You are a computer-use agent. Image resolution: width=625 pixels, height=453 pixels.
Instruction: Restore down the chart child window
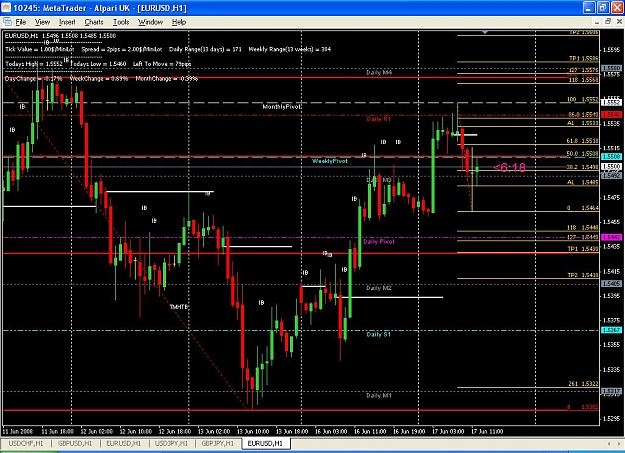tap(608, 22)
